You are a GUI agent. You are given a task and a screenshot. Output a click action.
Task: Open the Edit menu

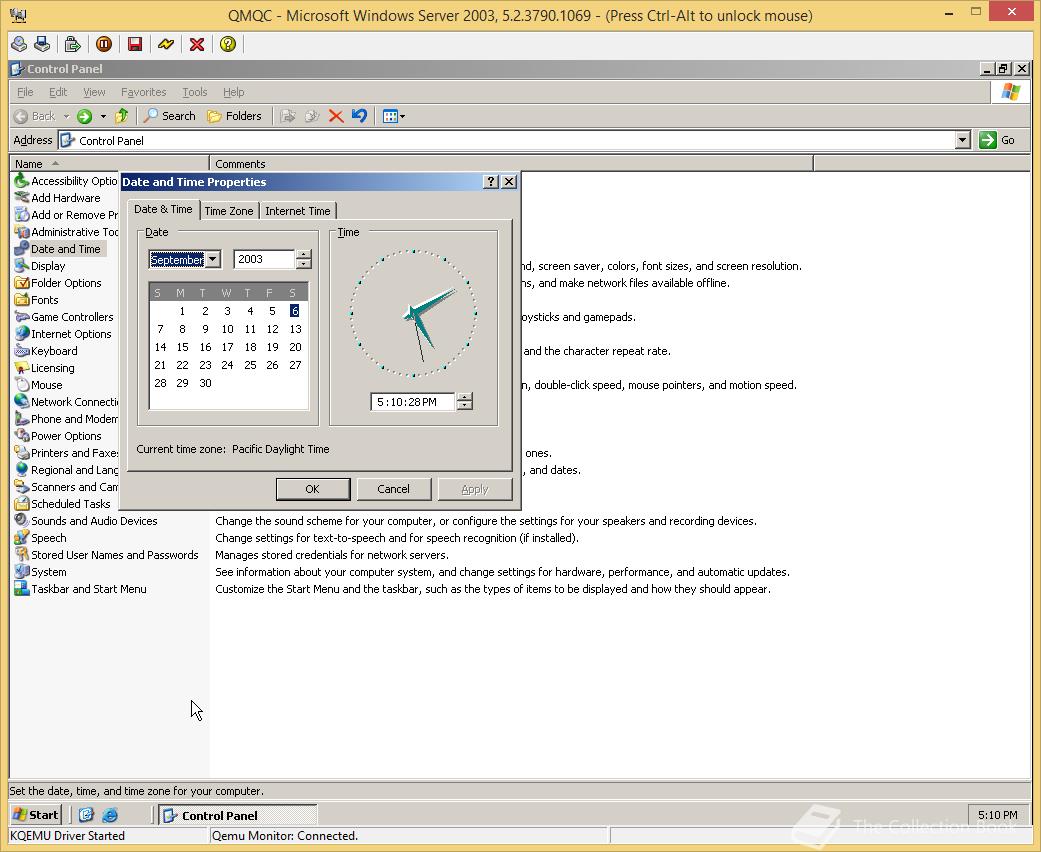click(x=58, y=92)
